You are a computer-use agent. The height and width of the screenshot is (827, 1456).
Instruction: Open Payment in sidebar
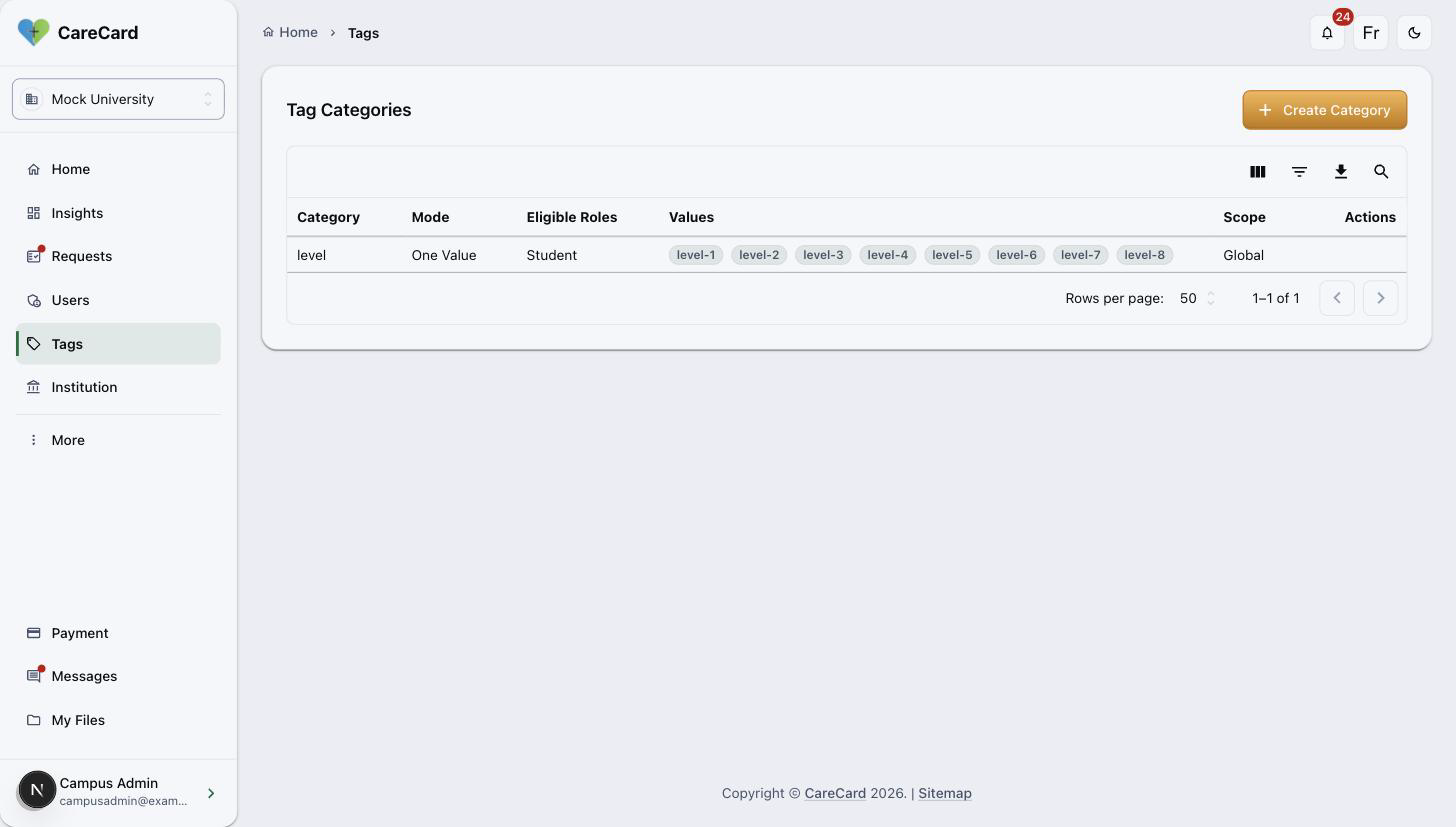click(x=118, y=633)
